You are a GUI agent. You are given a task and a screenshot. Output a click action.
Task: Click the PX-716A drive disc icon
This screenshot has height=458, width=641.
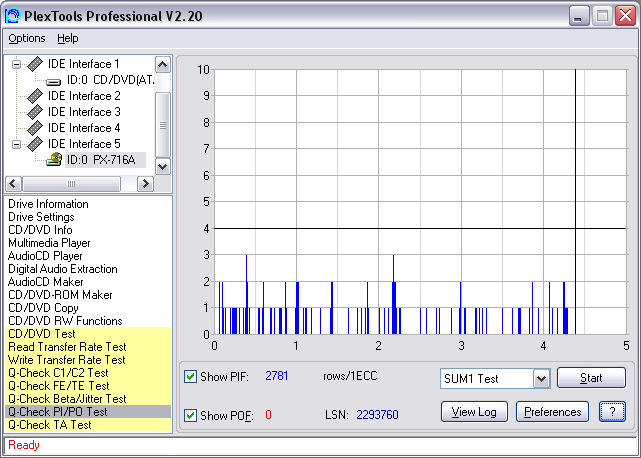tap(54, 159)
